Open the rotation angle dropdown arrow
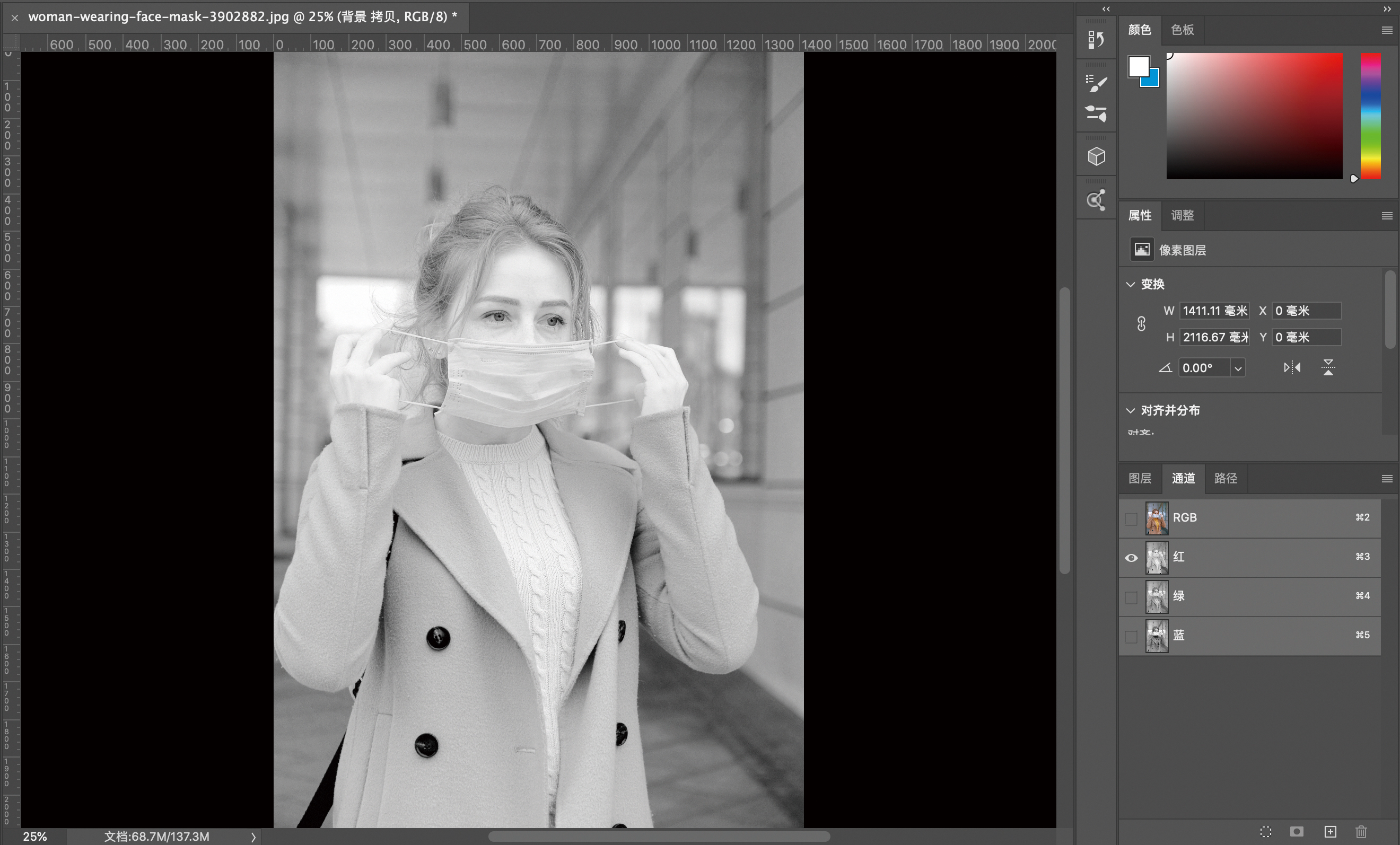Image resolution: width=1400 pixels, height=845 pixels. 1238,368
